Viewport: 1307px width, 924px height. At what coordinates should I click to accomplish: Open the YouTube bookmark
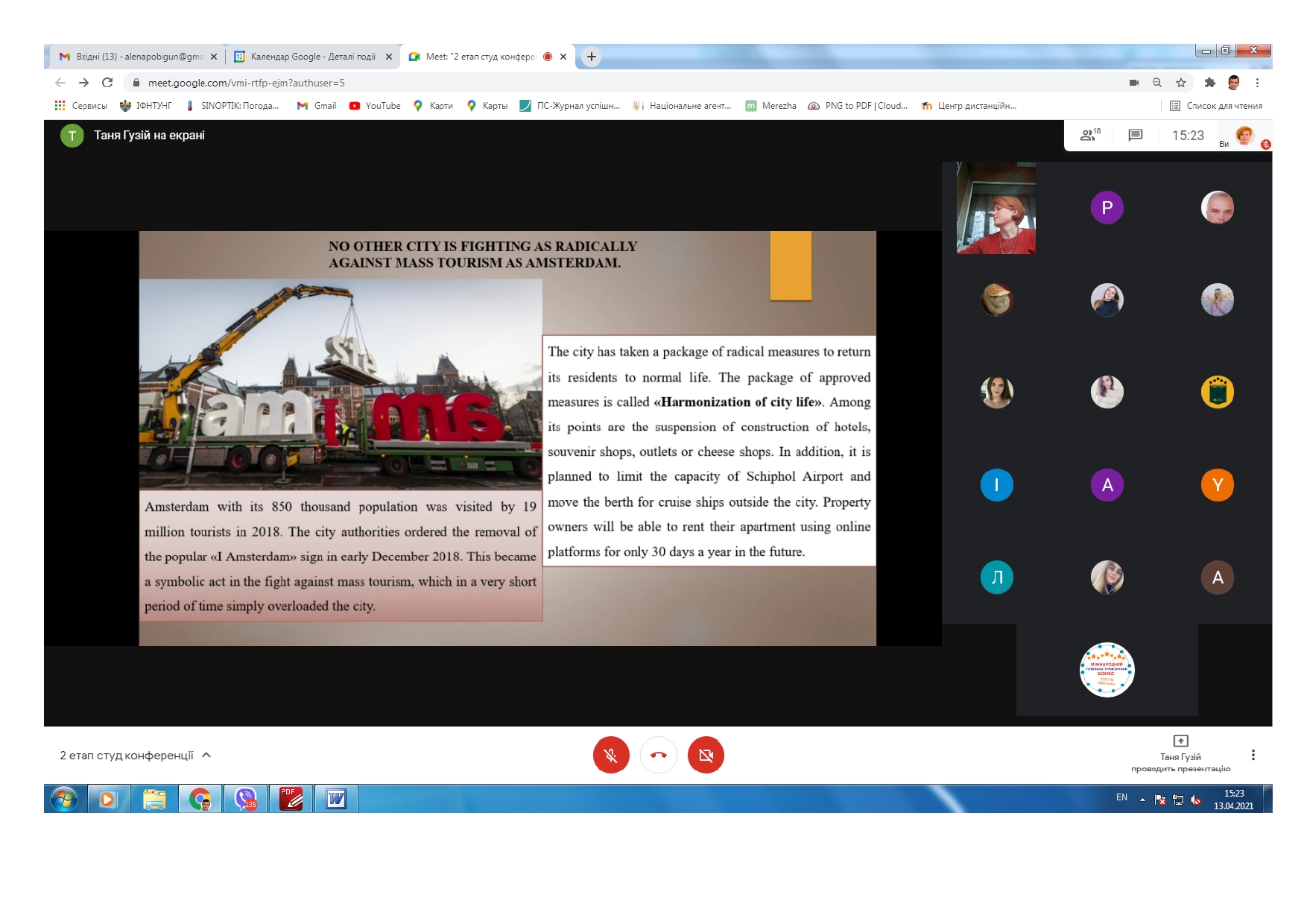[375, 106]
